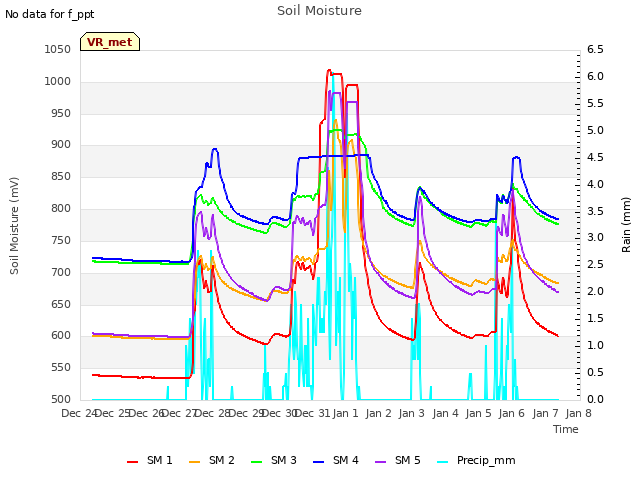Click the SM 5 legend entry
This screenshot has width=640, height=480.
tap(398, 460)
